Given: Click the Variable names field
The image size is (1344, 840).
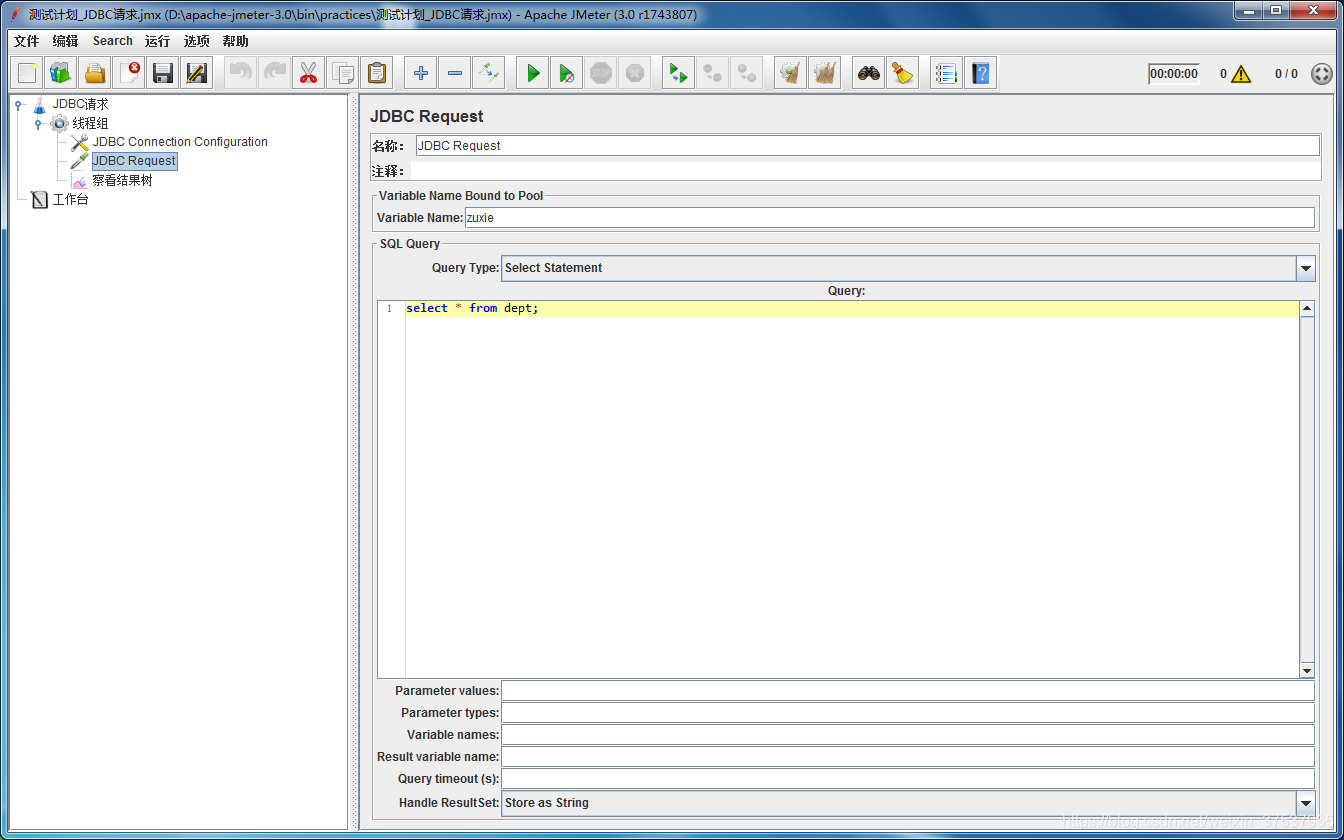Looking at the screenshot, I should tap(908, 735).
